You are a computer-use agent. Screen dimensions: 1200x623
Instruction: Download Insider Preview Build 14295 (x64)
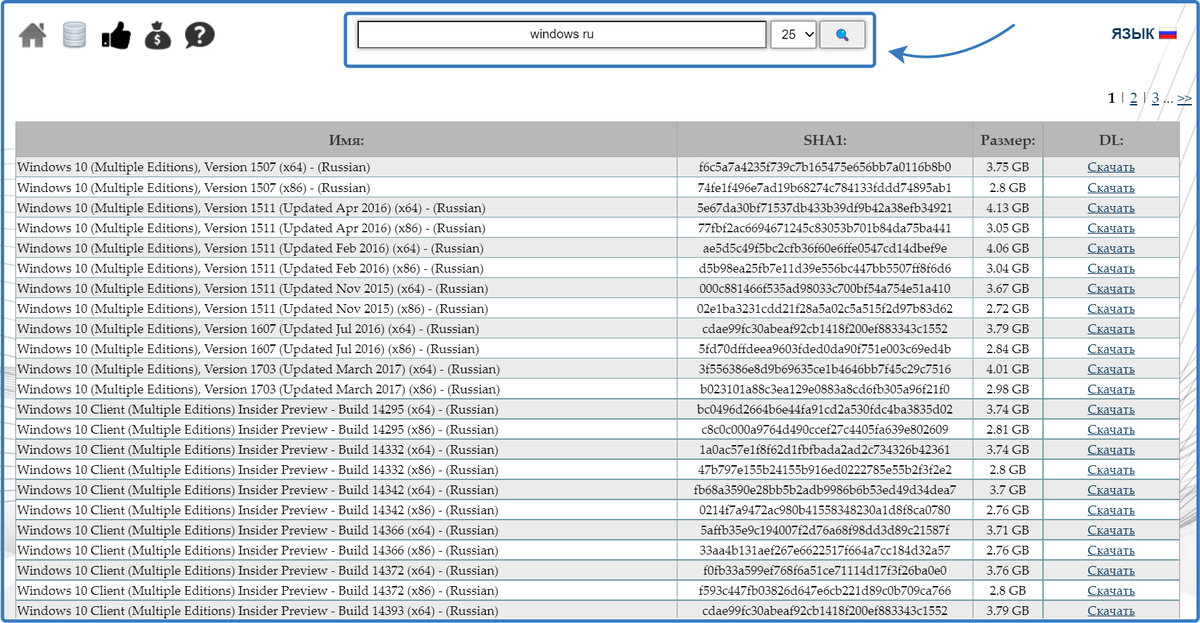[1111, 409]
